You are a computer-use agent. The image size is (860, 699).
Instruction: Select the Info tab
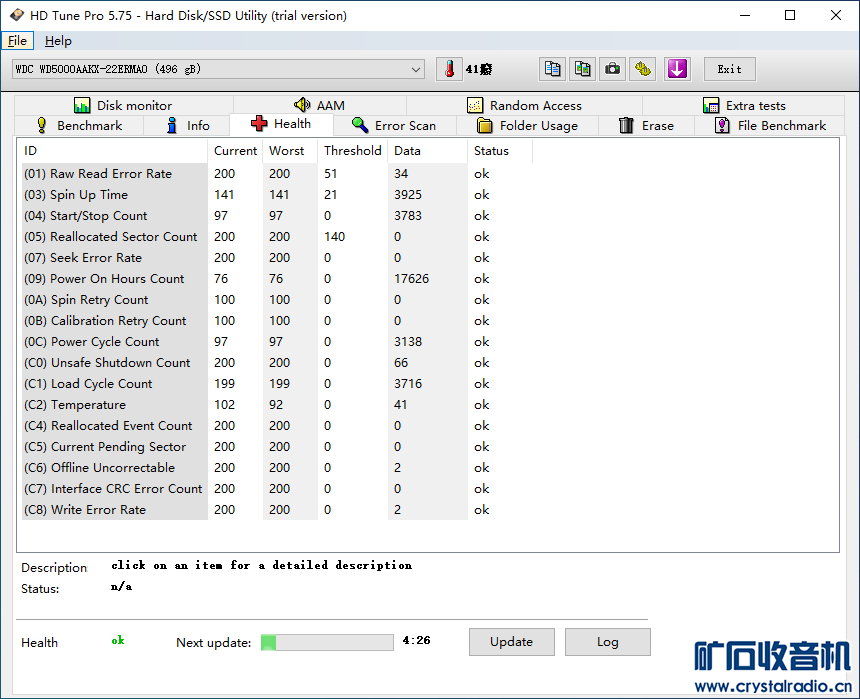coord(187,126)
